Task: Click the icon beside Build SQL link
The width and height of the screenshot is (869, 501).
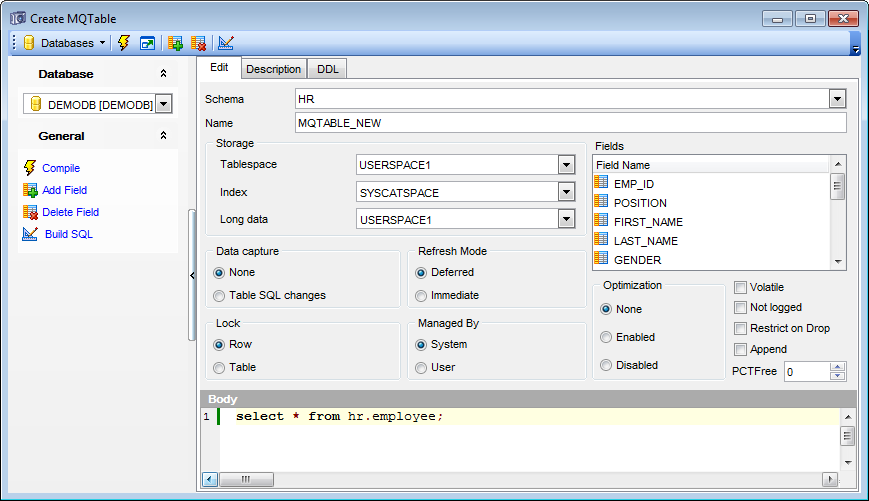Action: 30,234
